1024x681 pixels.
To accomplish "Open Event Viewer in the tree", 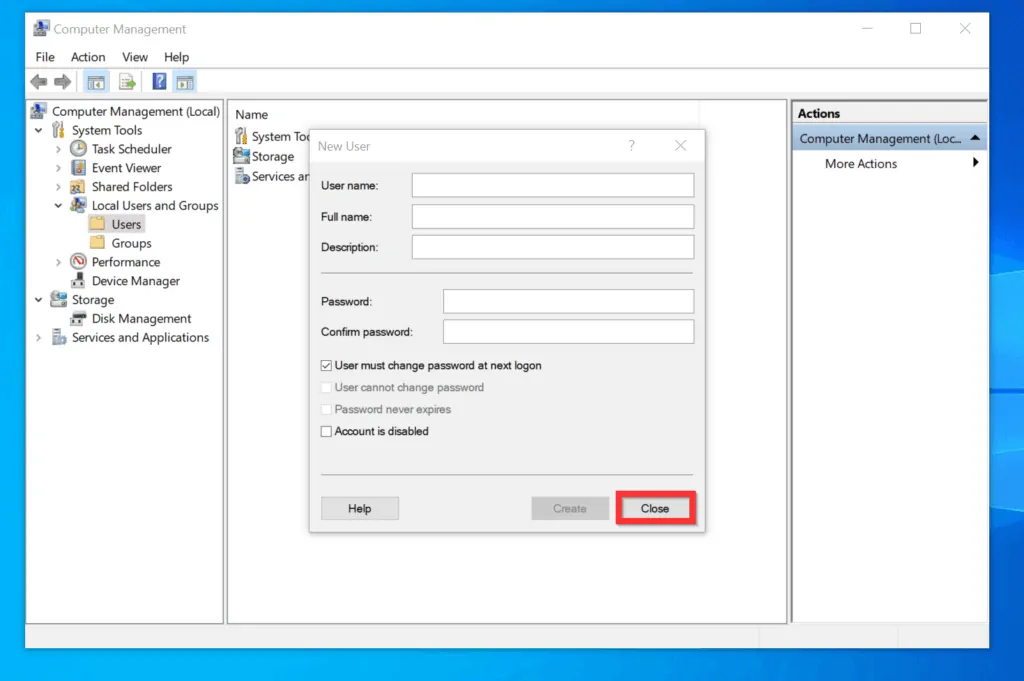I will pyautogui.click(x=126, y=168).
